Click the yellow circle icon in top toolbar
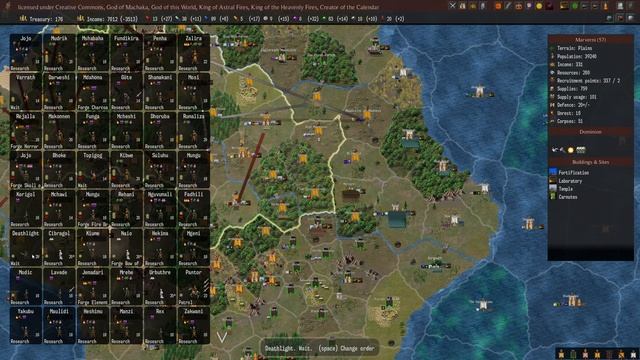640x360 pixels. coord(539,6)
